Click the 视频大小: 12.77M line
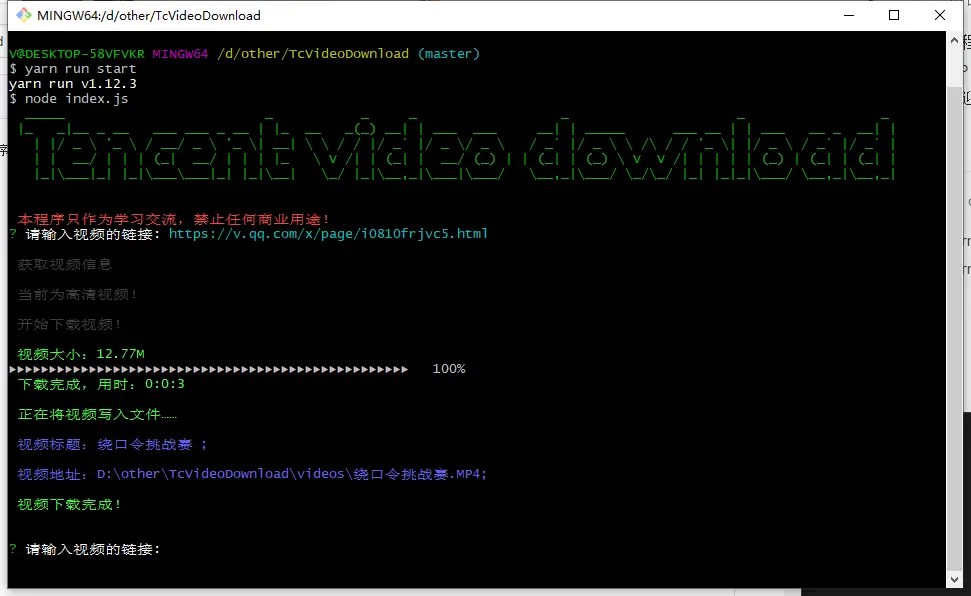This screenshot has width=971, height=596. [x=81, y=354]
